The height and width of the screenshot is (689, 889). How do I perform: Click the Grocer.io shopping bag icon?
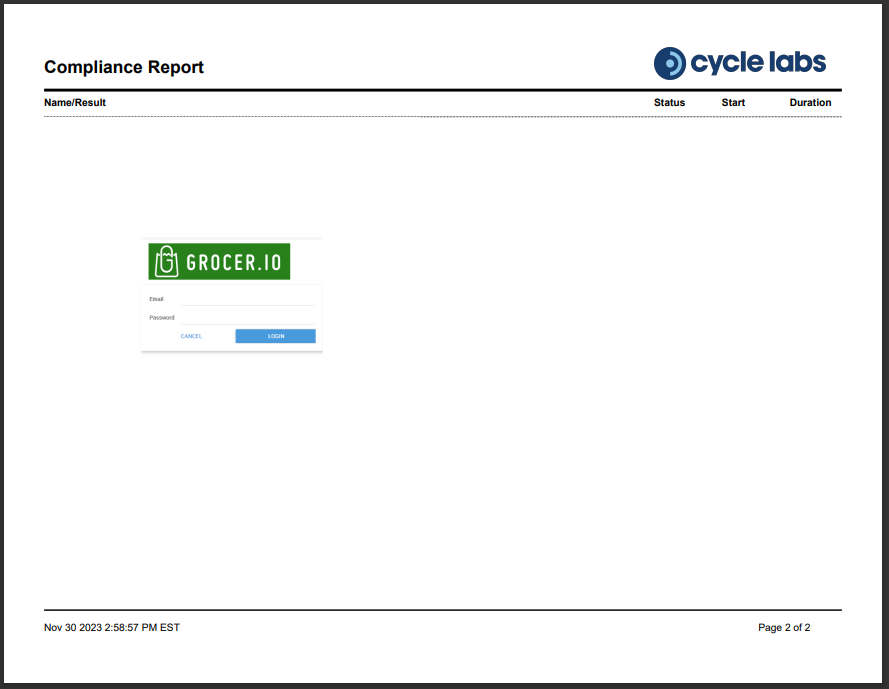(167, 262)
